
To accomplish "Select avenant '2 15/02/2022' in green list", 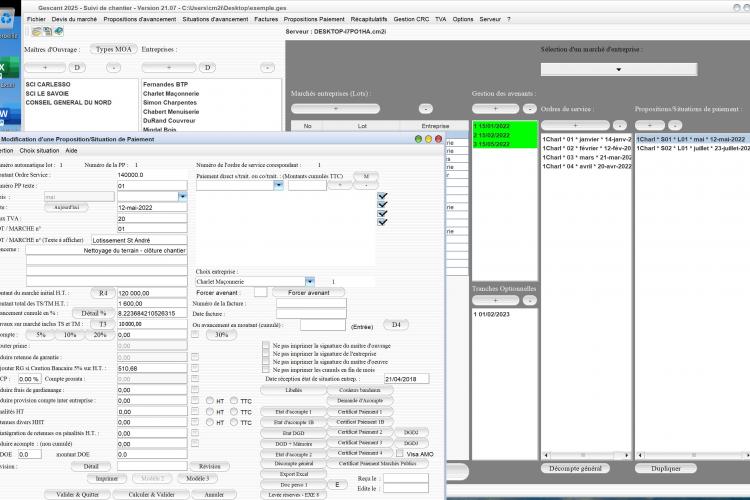I will [x=505, y=135].
